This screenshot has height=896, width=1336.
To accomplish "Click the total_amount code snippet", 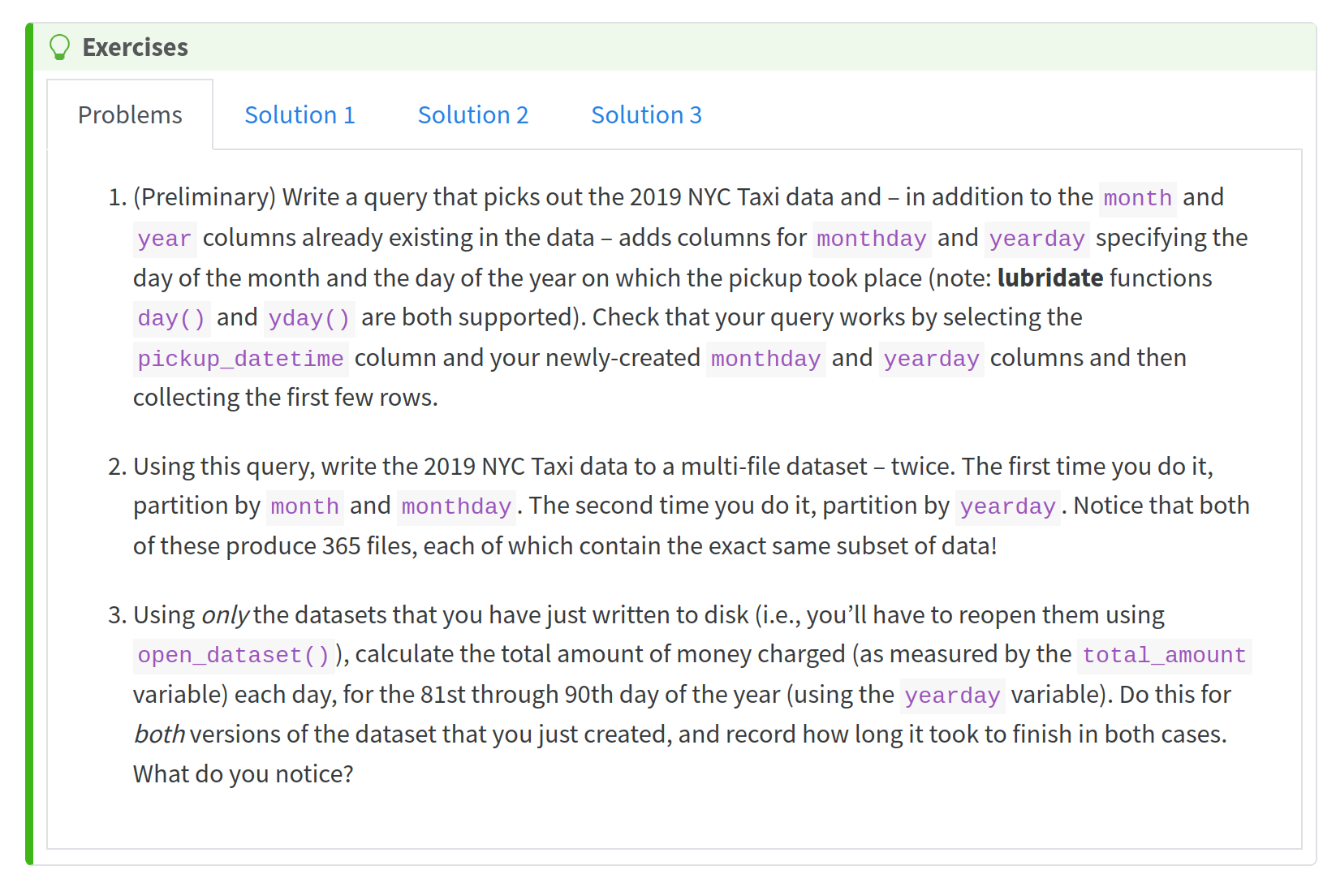I will coord(1164,655).
